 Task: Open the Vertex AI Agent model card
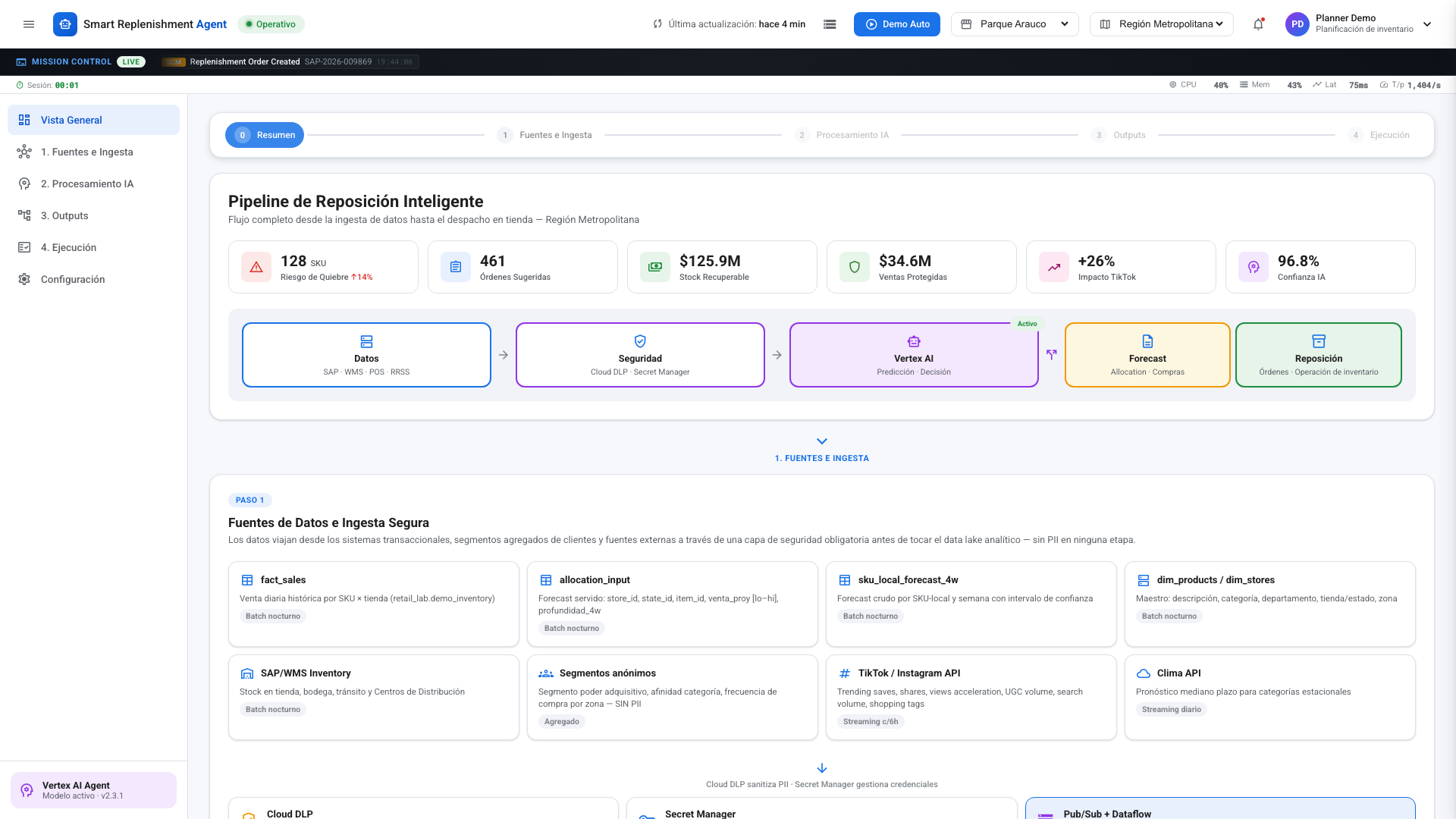pos(94,790)
